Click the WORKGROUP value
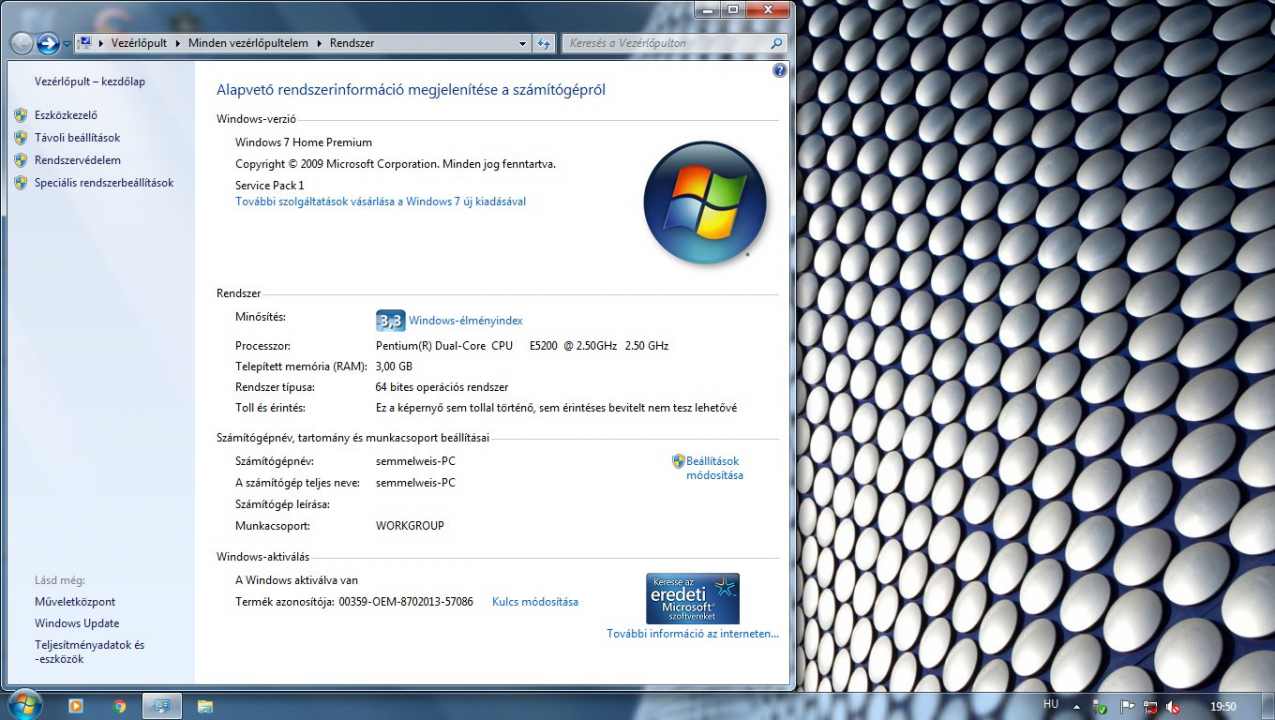This screenshot has height=720, width=1275. (410, 526)
